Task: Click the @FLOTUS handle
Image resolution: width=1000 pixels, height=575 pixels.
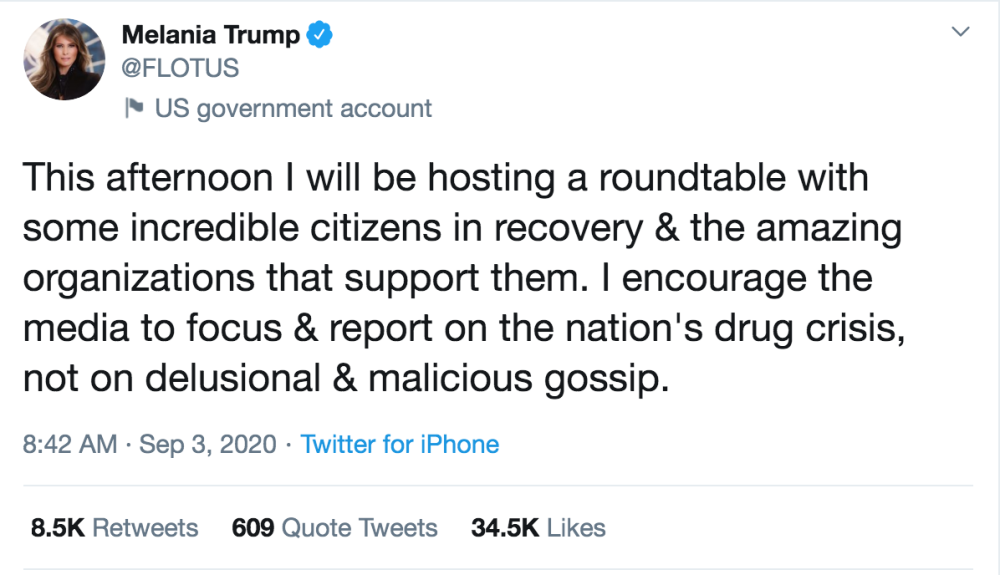Action: [x=180, y=70]
